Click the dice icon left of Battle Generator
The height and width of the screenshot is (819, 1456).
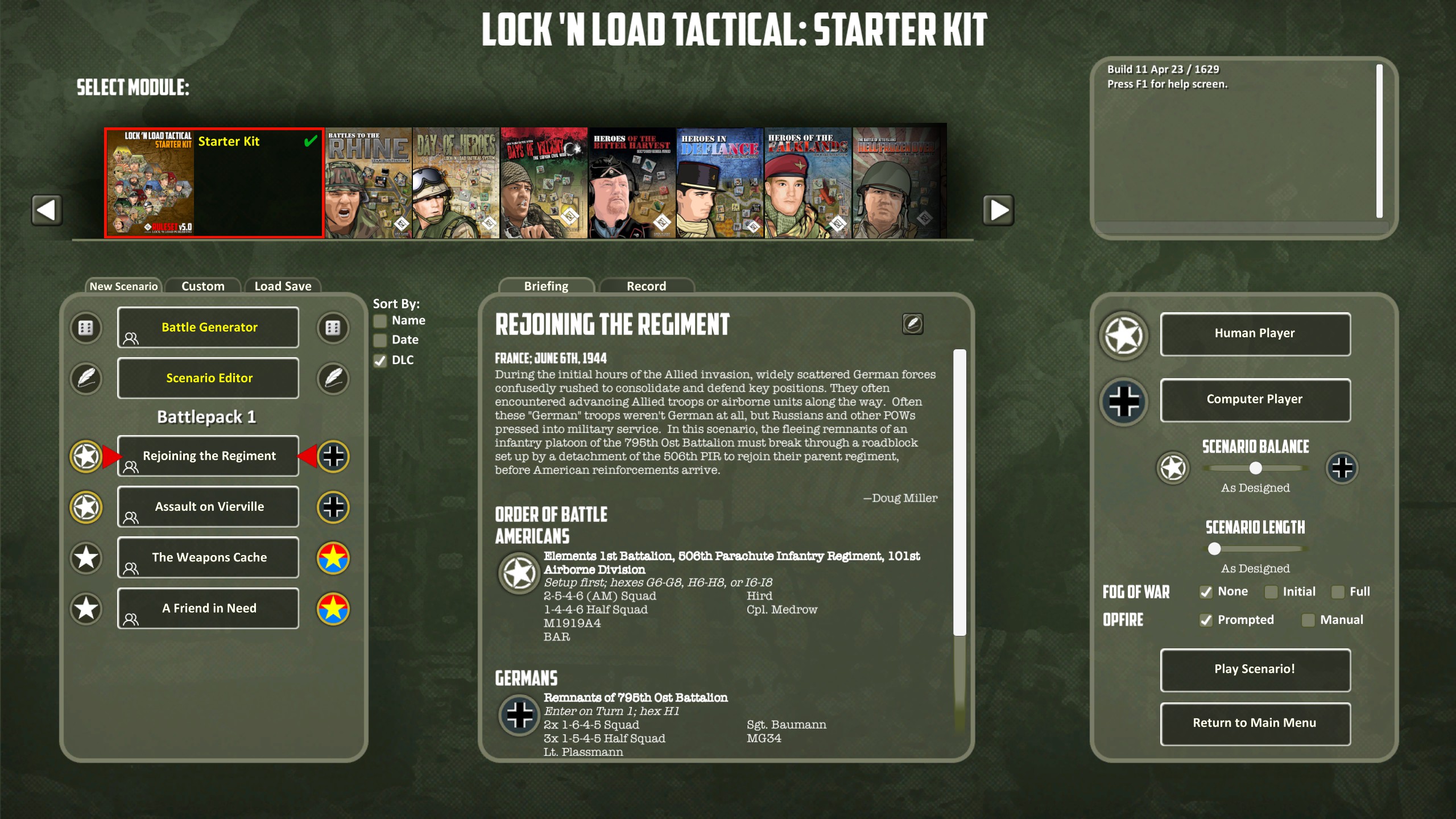[x=86, y=328]
